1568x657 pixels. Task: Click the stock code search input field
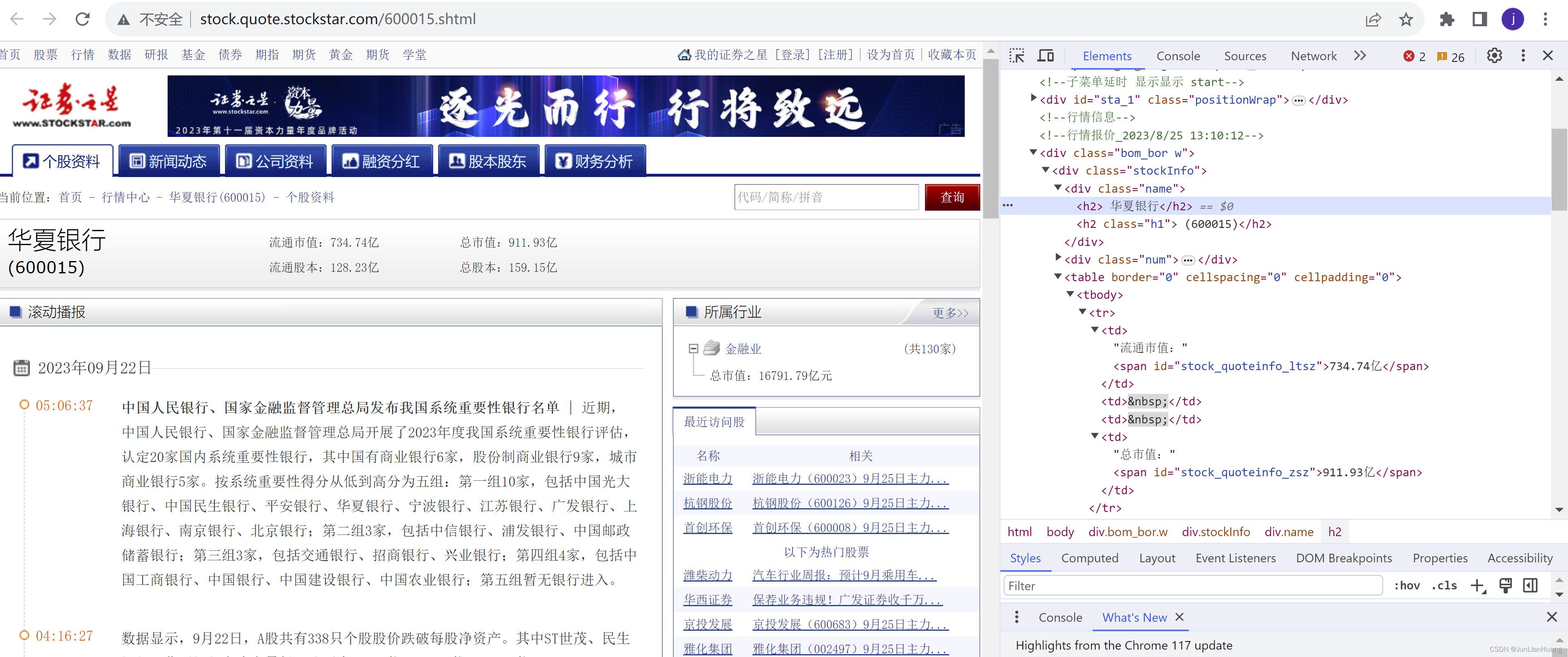[x=826, y=197]
